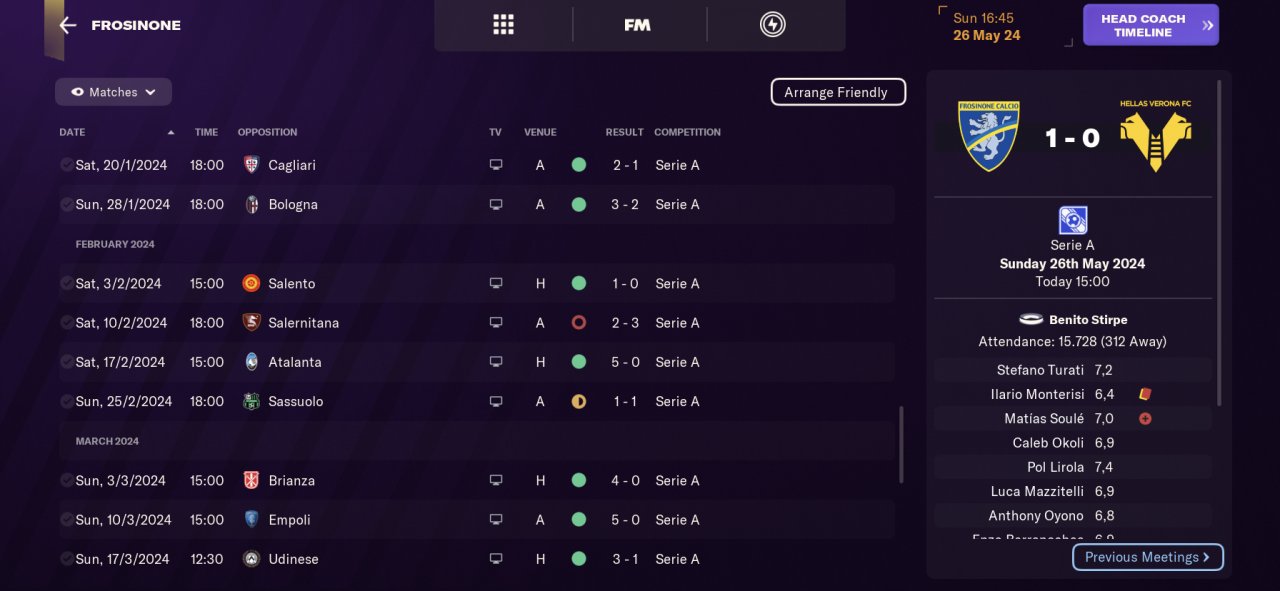The height and width of the screenshot is (591, 1280).
Task: Toggle checkmark on Sat 3/2/2024 match
Action: point(66,283)
